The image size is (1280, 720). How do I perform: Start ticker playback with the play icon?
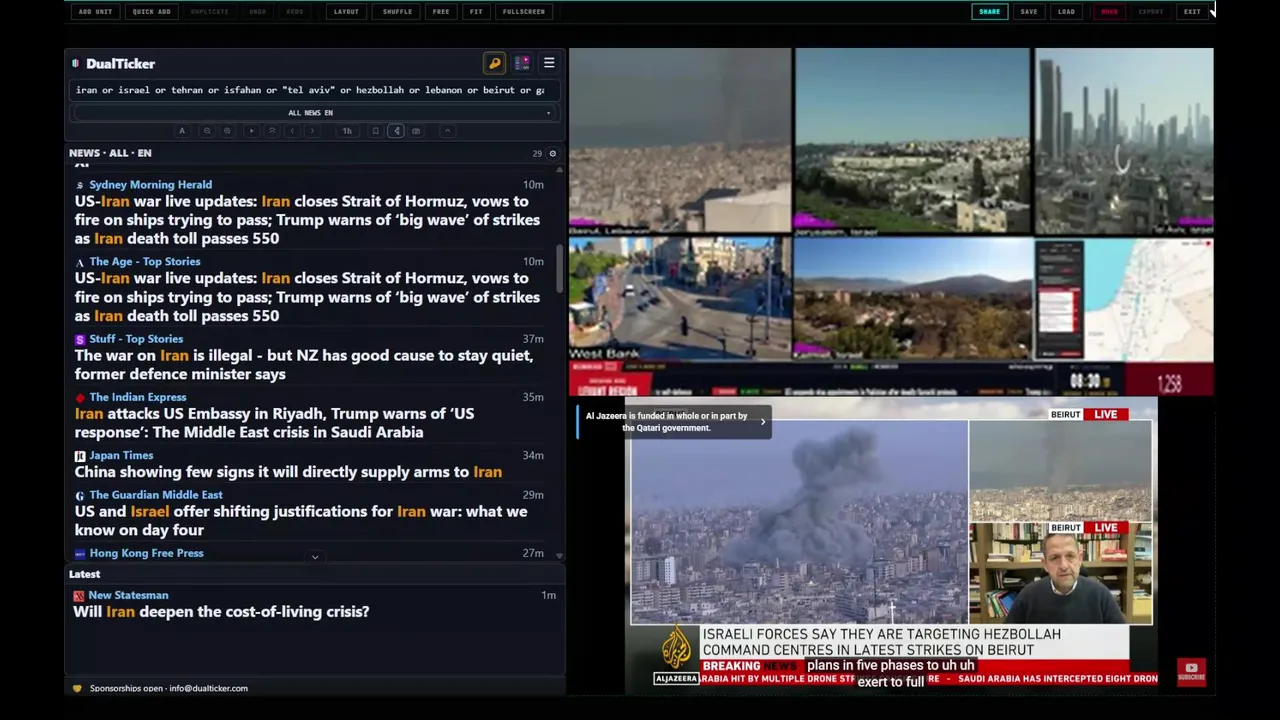click(251, 131)
